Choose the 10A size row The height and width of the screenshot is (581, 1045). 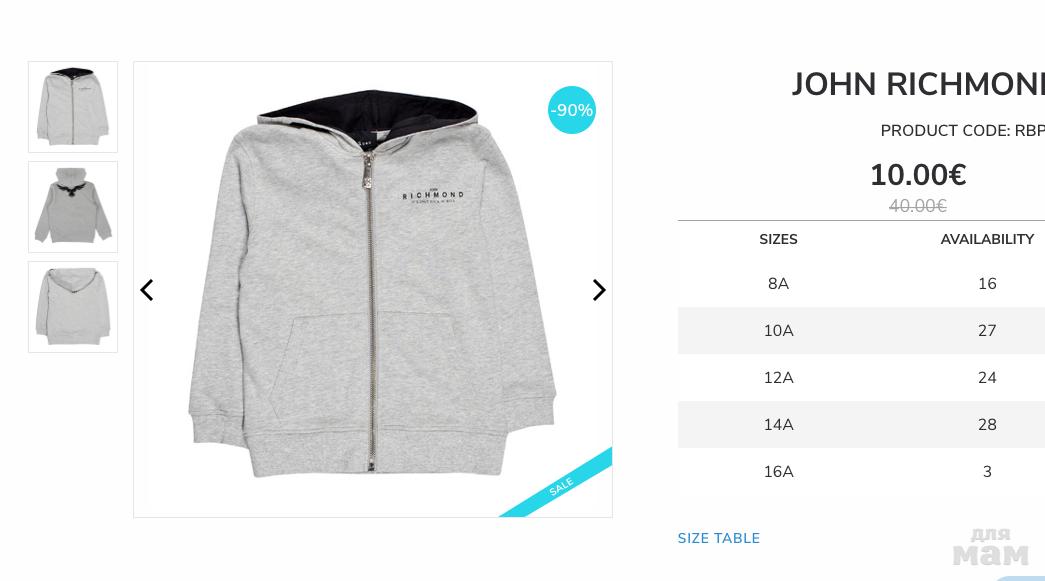[x=861, y=330]
